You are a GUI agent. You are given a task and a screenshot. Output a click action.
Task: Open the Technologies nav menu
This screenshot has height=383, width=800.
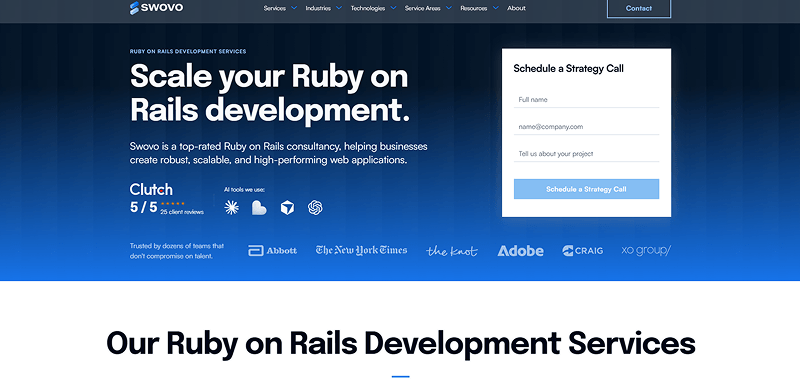tap(368, 8)
